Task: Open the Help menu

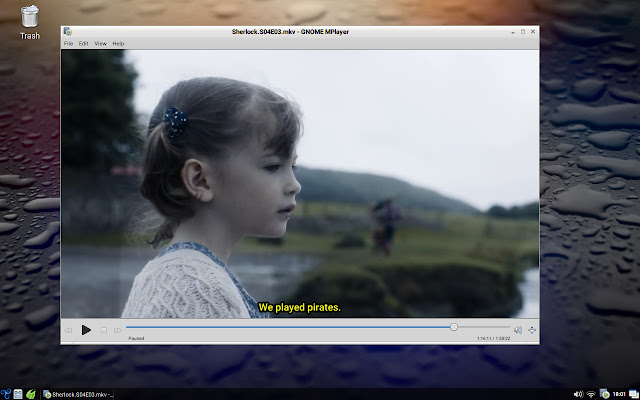Action: pos(118,43)
